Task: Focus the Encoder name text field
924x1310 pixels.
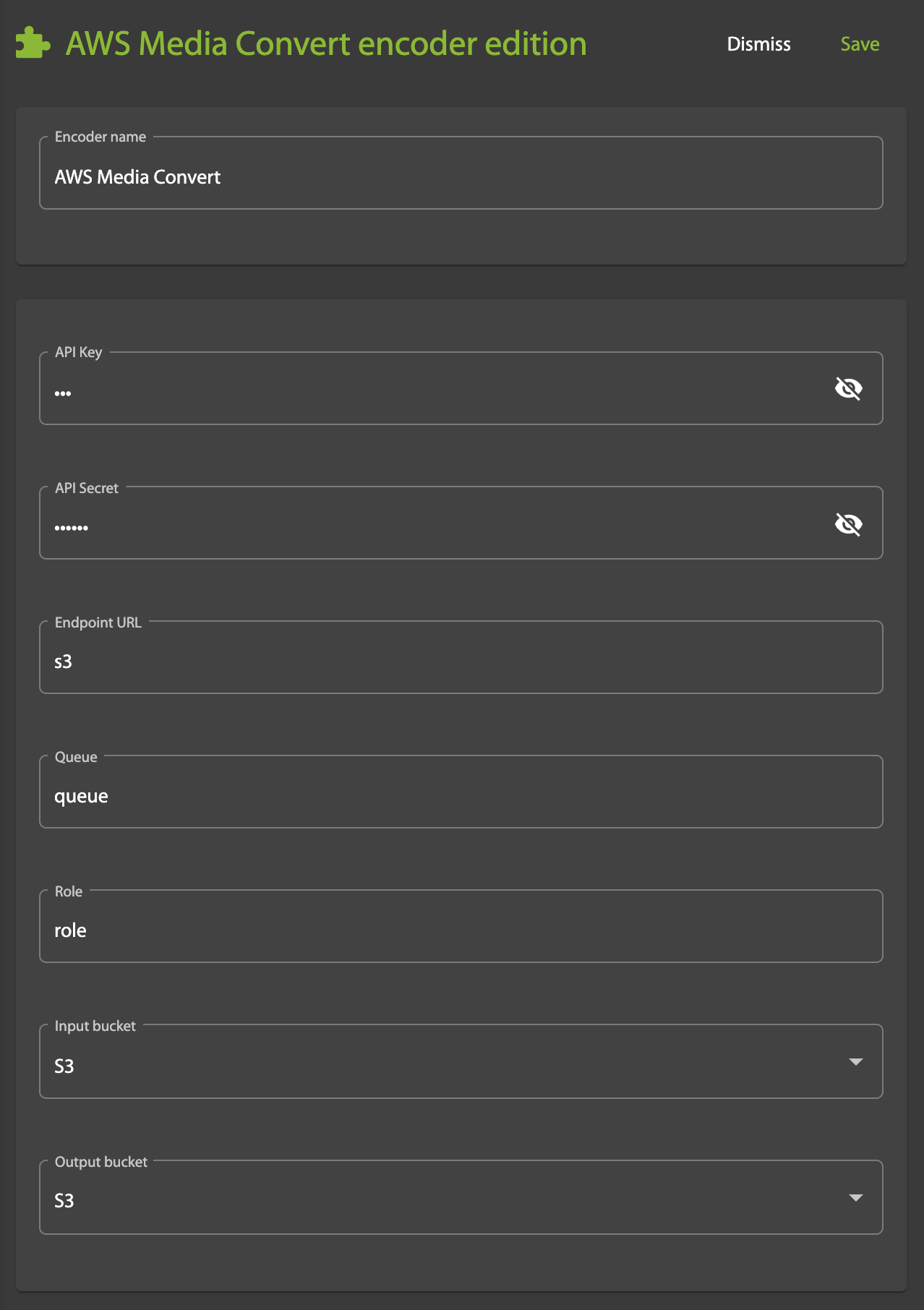Action: tap(461, 177)
